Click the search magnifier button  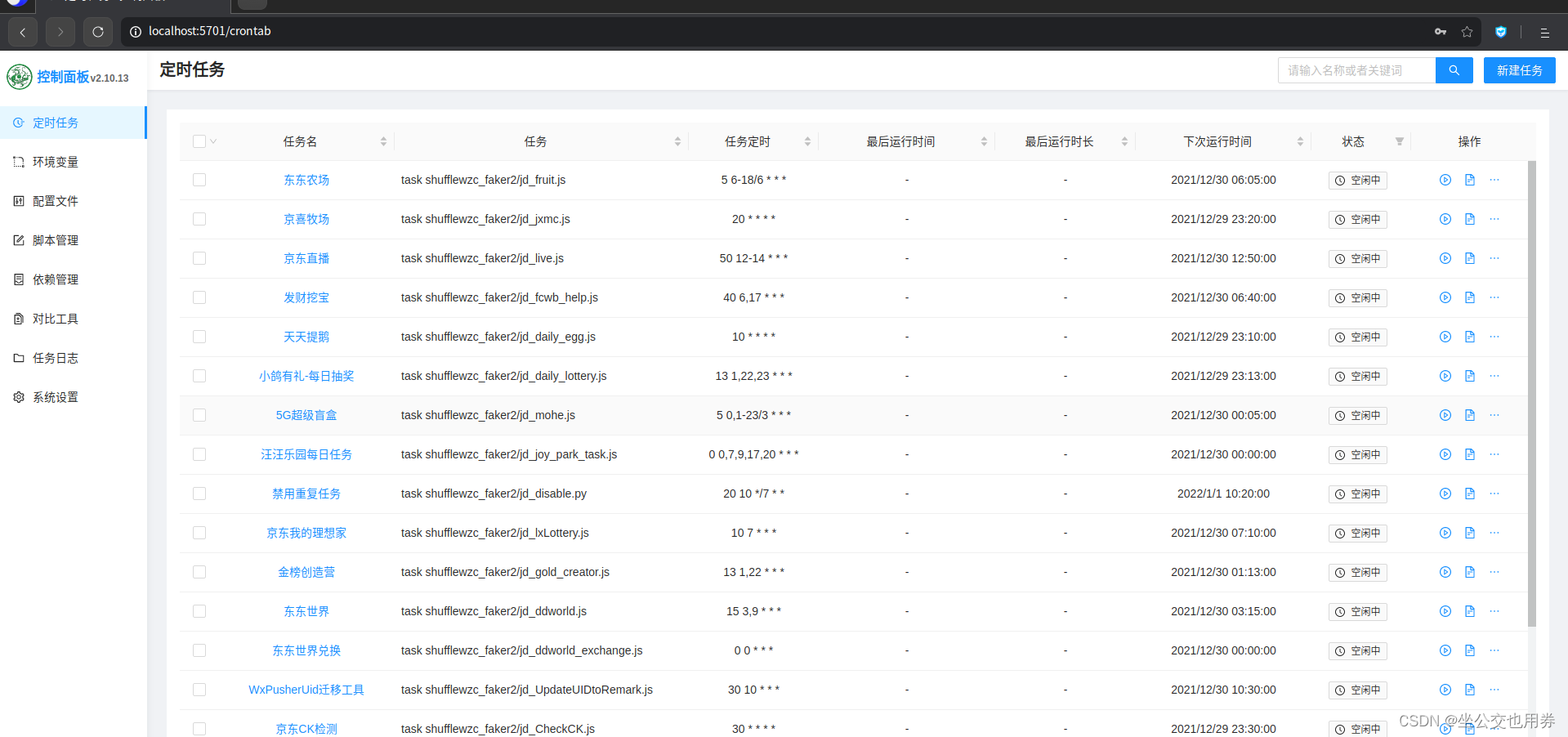point(1454,70)
